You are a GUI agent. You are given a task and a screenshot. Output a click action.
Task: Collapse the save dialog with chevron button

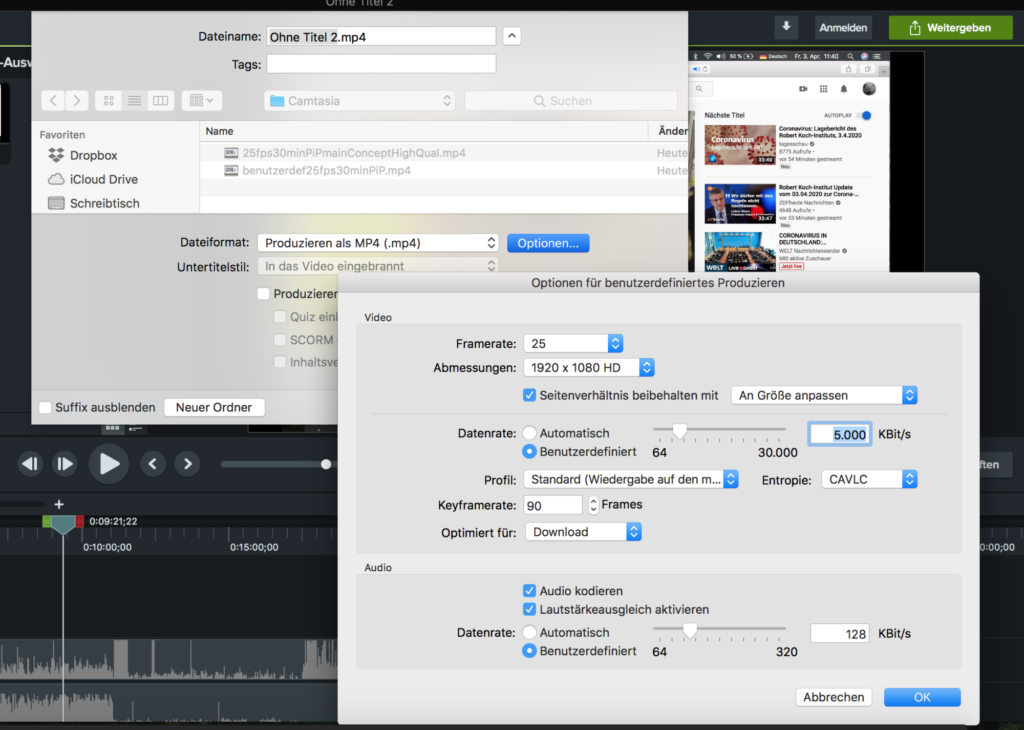[x=512, y=36]
